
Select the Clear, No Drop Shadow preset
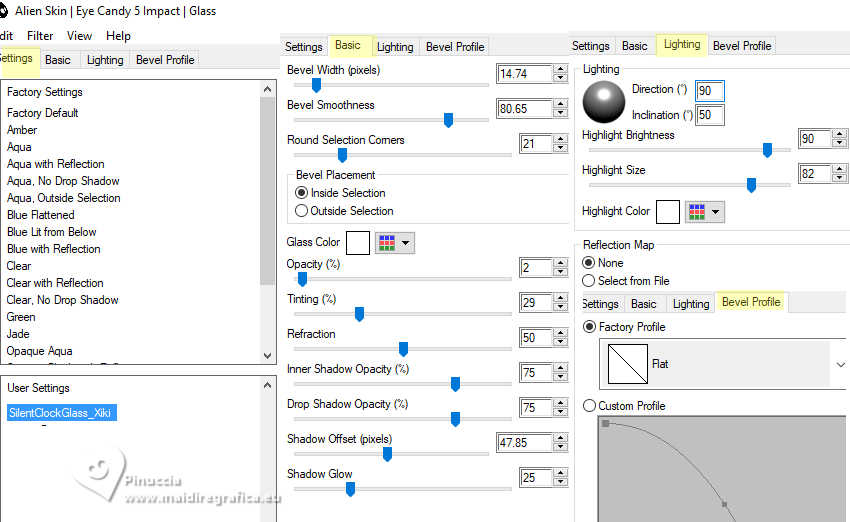(x=62, y=300)
